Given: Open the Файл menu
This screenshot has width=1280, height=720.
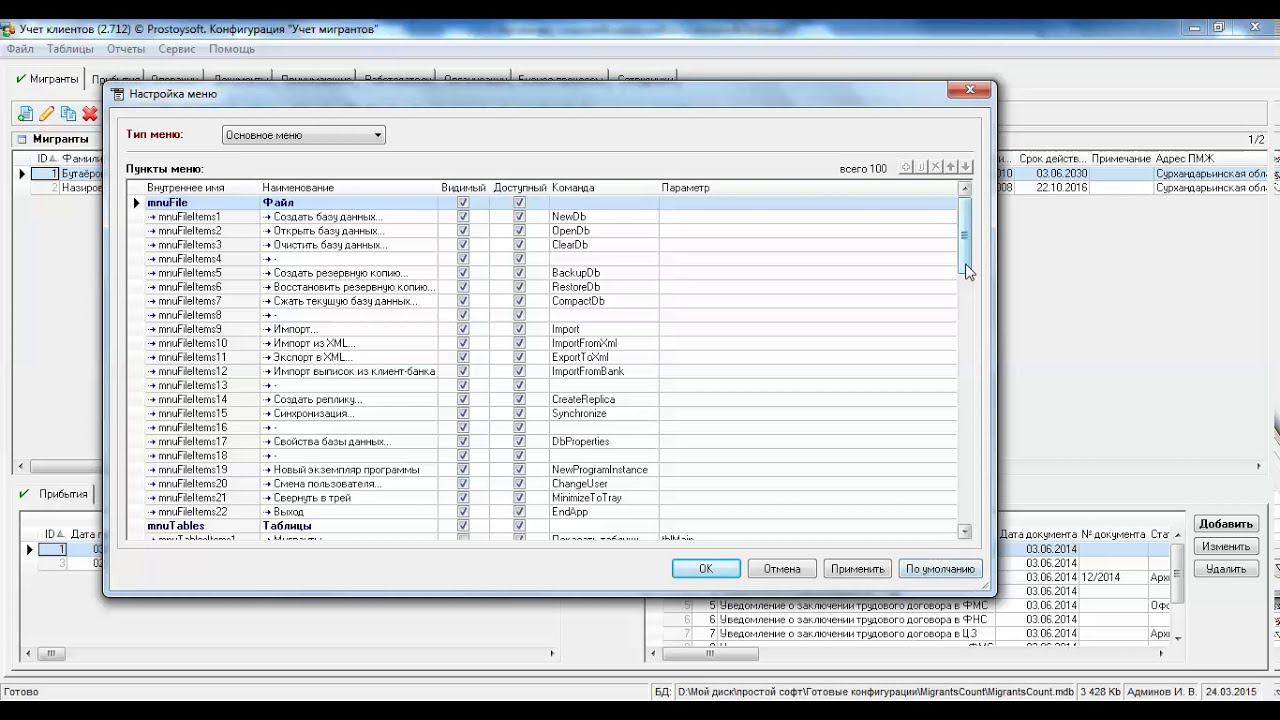Looking at the screenshot, I should (20, 49).
